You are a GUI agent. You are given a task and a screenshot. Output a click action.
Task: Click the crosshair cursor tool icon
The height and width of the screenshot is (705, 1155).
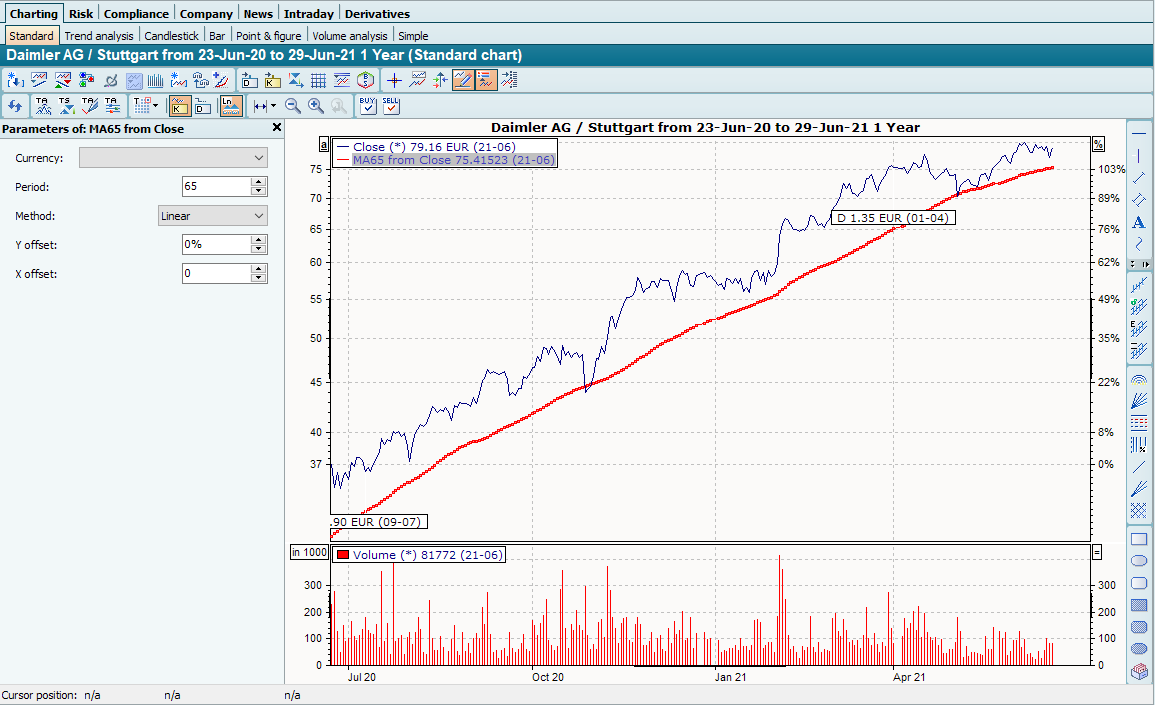(x=394, y=81)
